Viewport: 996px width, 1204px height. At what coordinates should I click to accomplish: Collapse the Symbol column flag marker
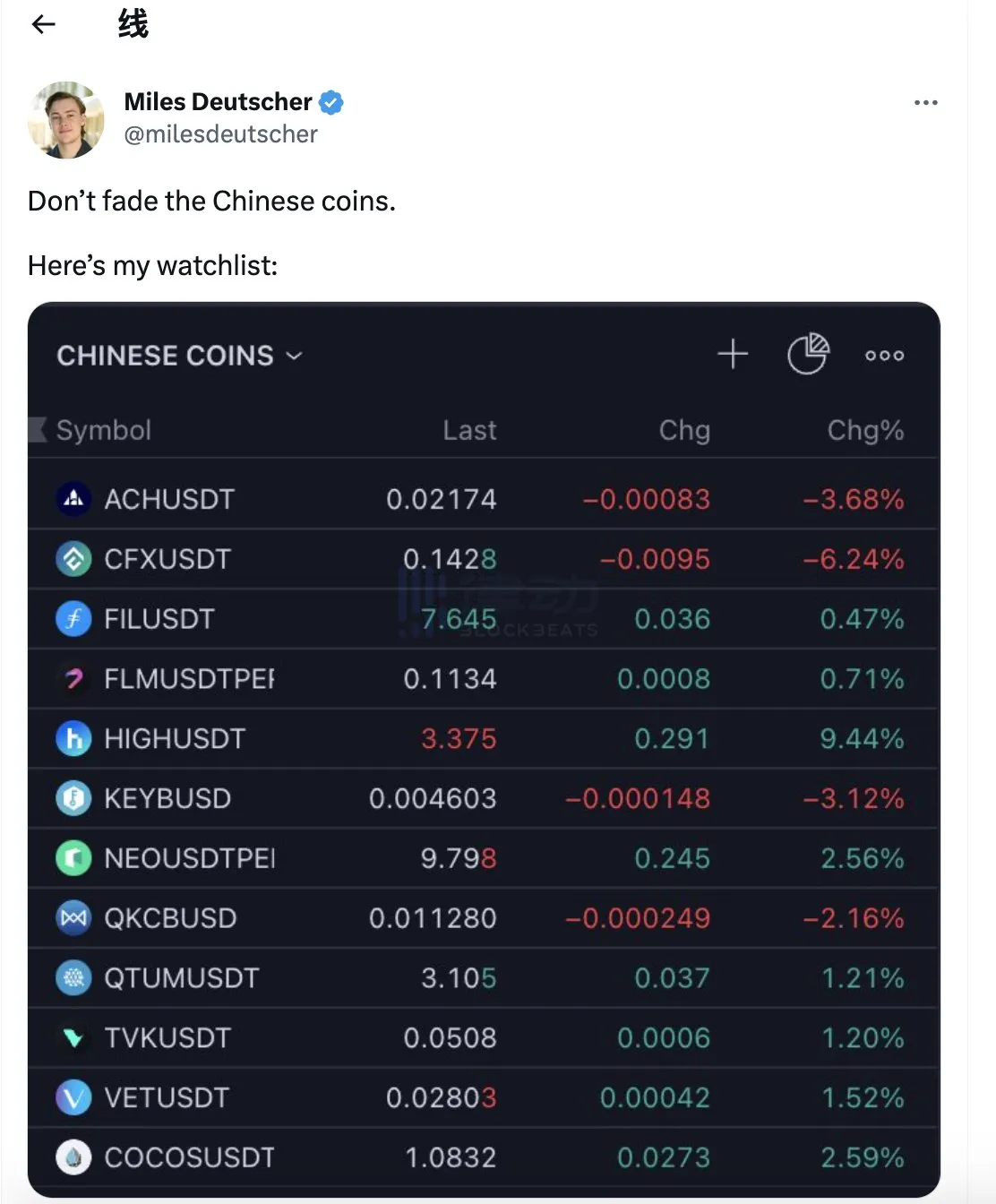(37, 430)
